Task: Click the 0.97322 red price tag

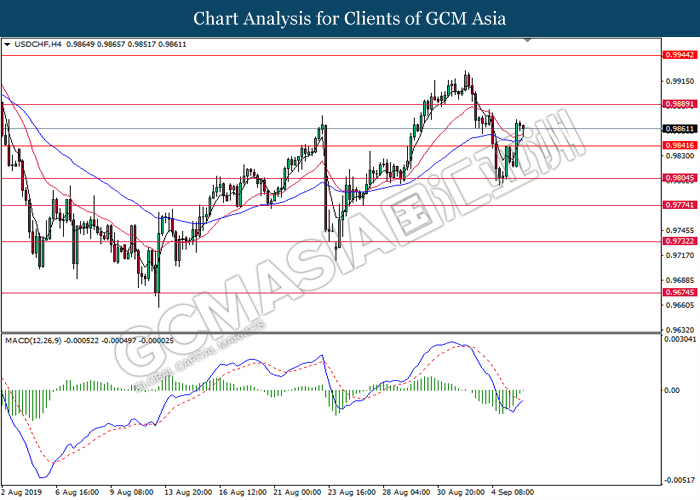Action: click(x=678, y=241)
